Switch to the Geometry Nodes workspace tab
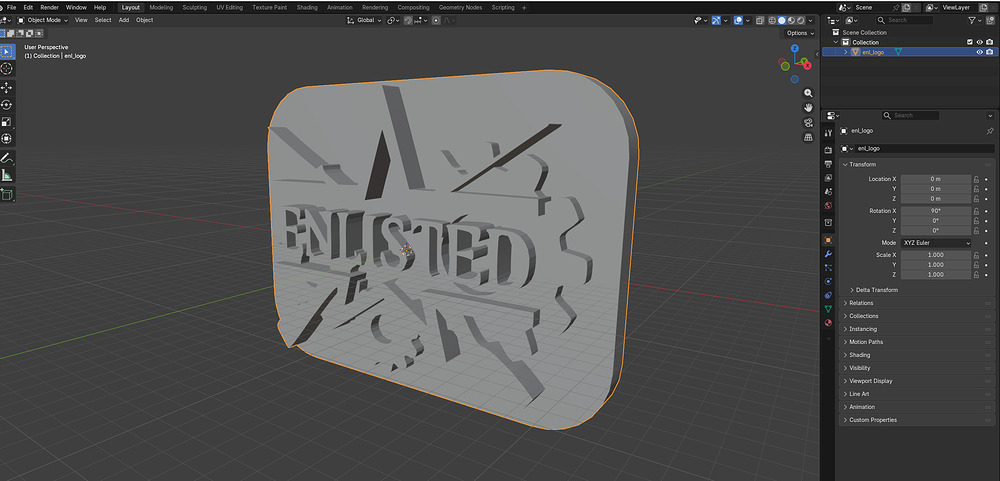 [460, 8]
